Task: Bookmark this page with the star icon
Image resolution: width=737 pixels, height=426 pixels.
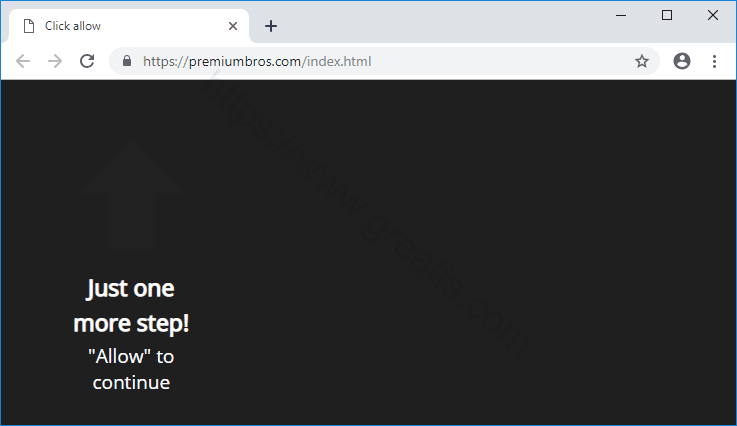Action: 642,61
